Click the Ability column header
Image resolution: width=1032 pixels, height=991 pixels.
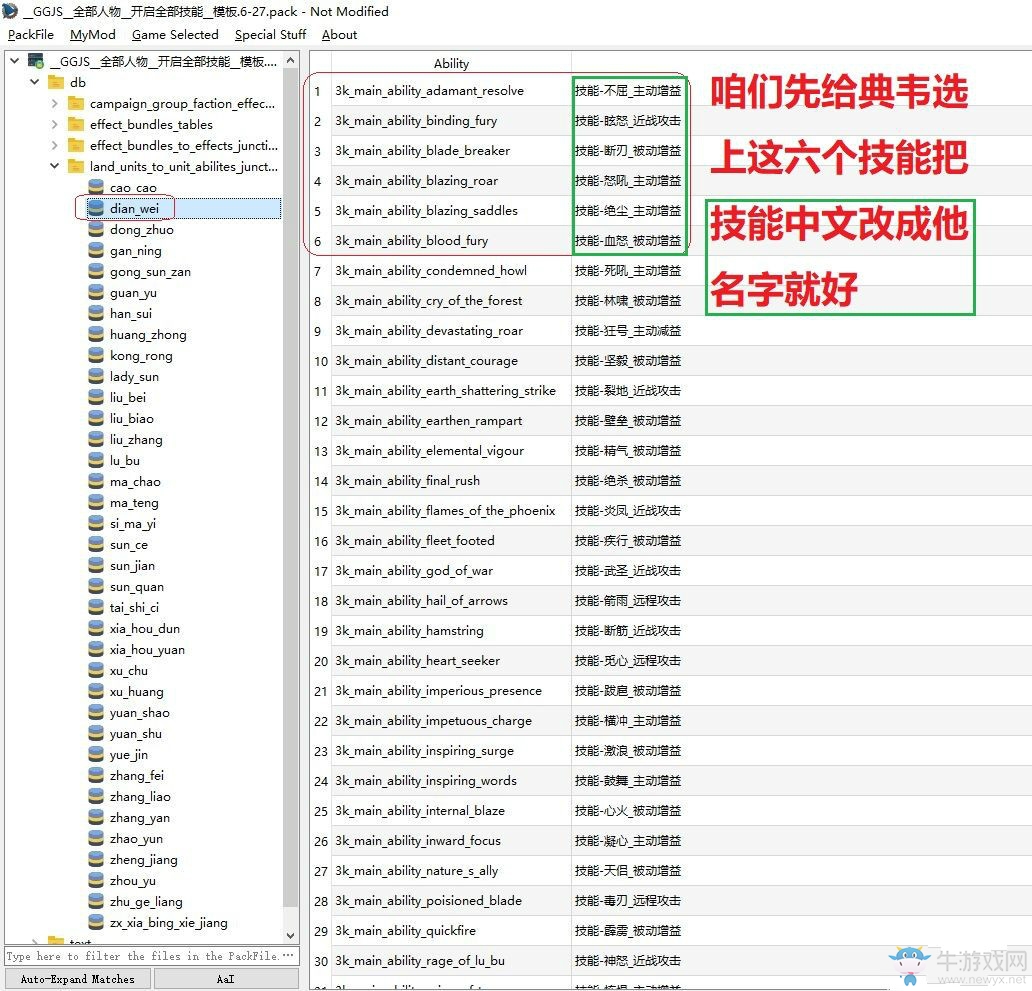click(452, 64)
